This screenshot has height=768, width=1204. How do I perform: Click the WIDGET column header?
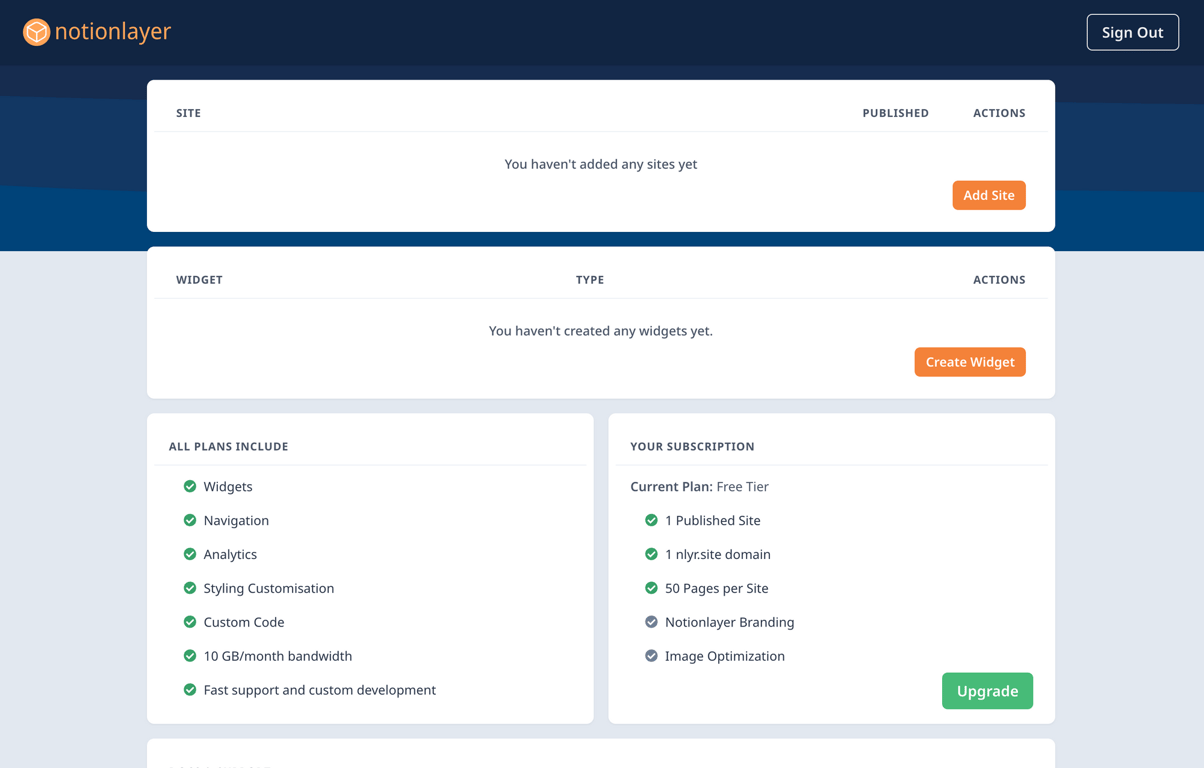[199, 280]
